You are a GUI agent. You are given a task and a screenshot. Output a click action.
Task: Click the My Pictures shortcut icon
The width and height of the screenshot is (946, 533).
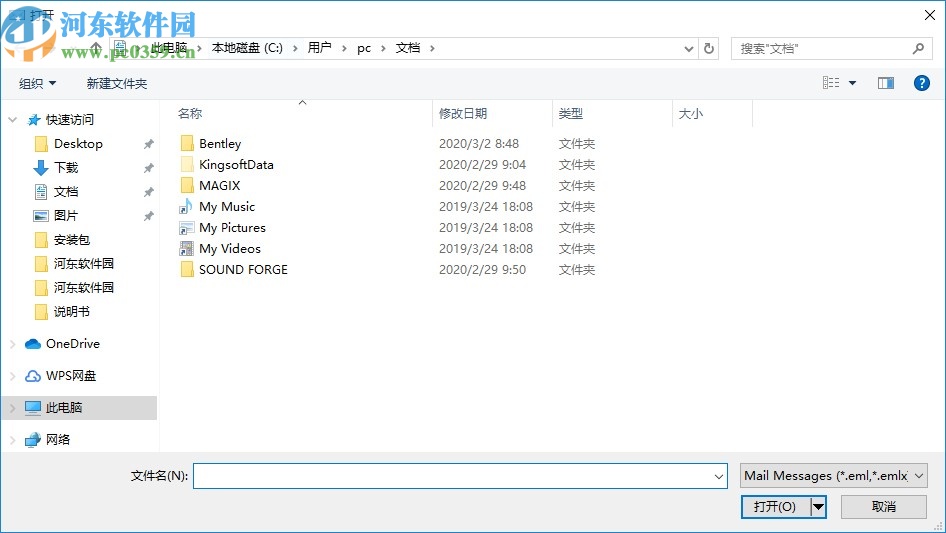pyautogui.click(x=186, y=228)
